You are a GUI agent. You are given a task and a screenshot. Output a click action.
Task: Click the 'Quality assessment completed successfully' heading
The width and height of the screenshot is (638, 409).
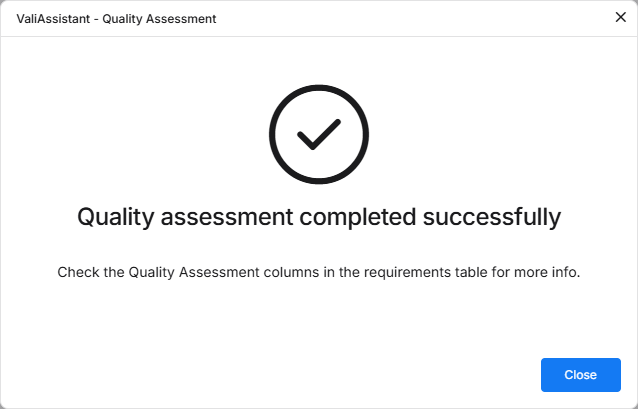(x=319, y=217)
